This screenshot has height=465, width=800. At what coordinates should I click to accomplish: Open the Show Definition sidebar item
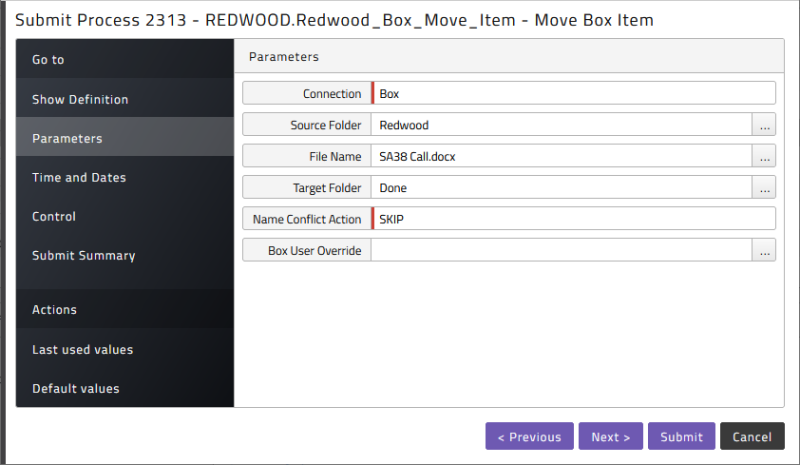click(x=125, y=100)
